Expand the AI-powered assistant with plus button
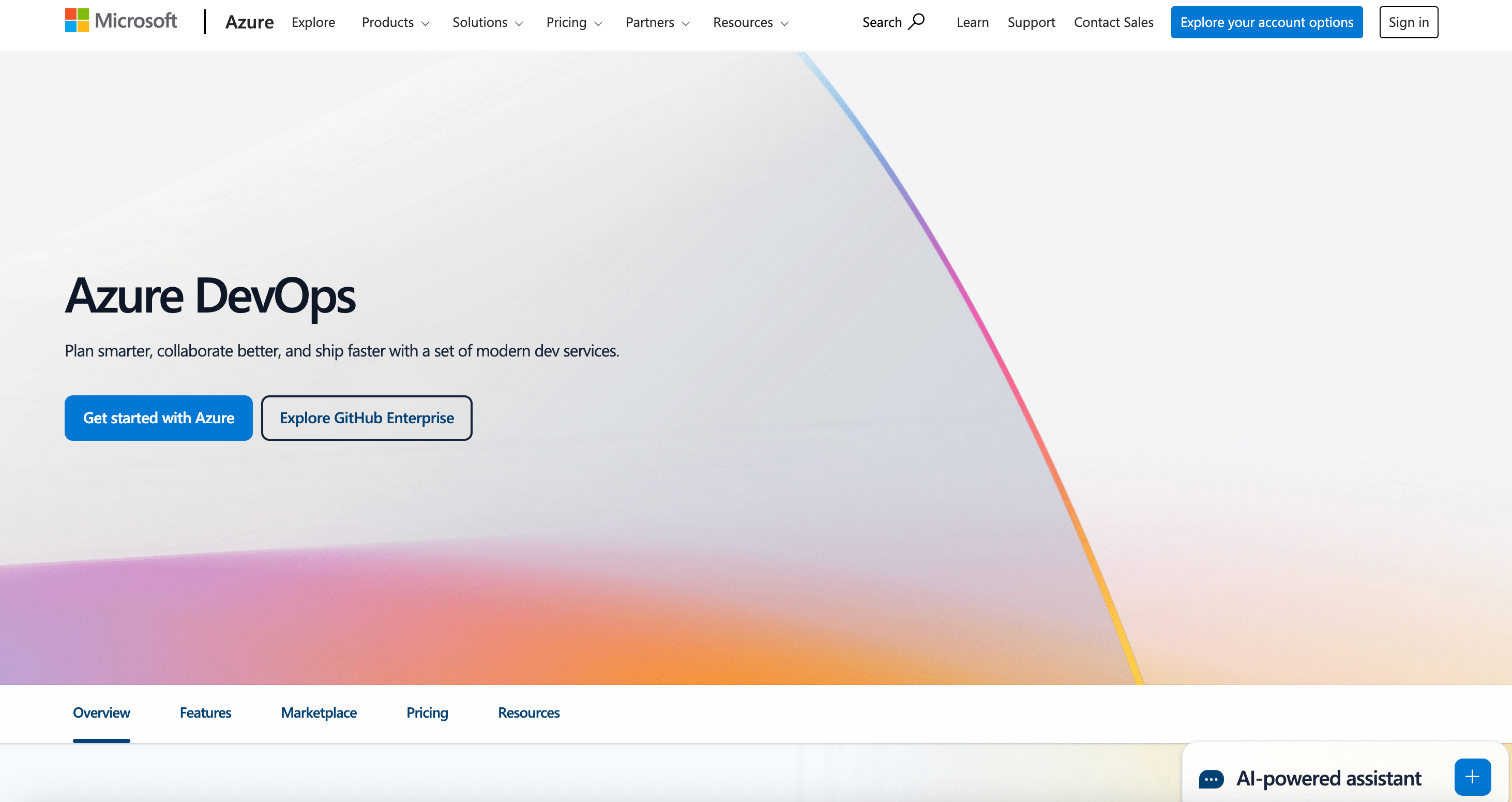 click(x=1472, y=777)
